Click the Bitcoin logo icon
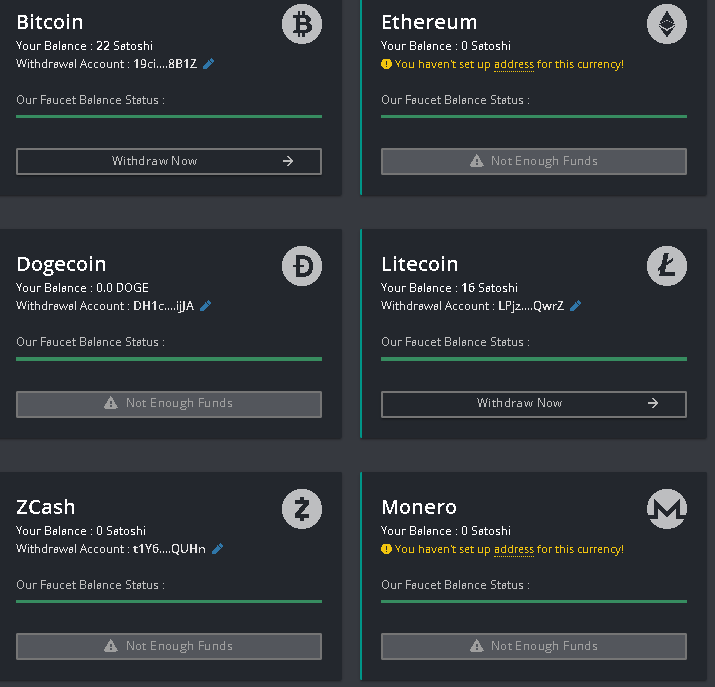 click(x=302, y=24)
